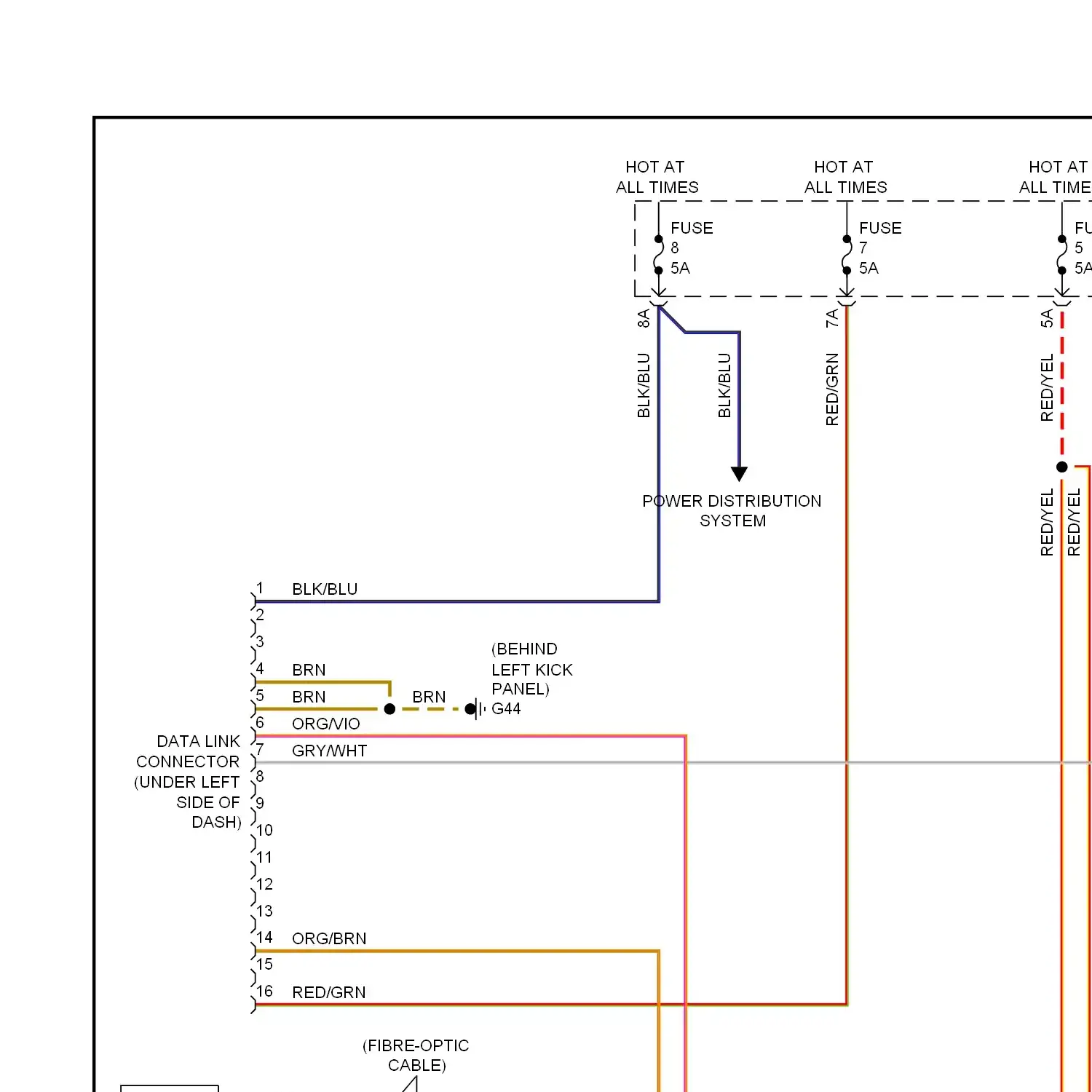Click the BRN label at pin 4
Image resolution: width=1092 pixels, height=1092 pixels.
tap(309, 670)
